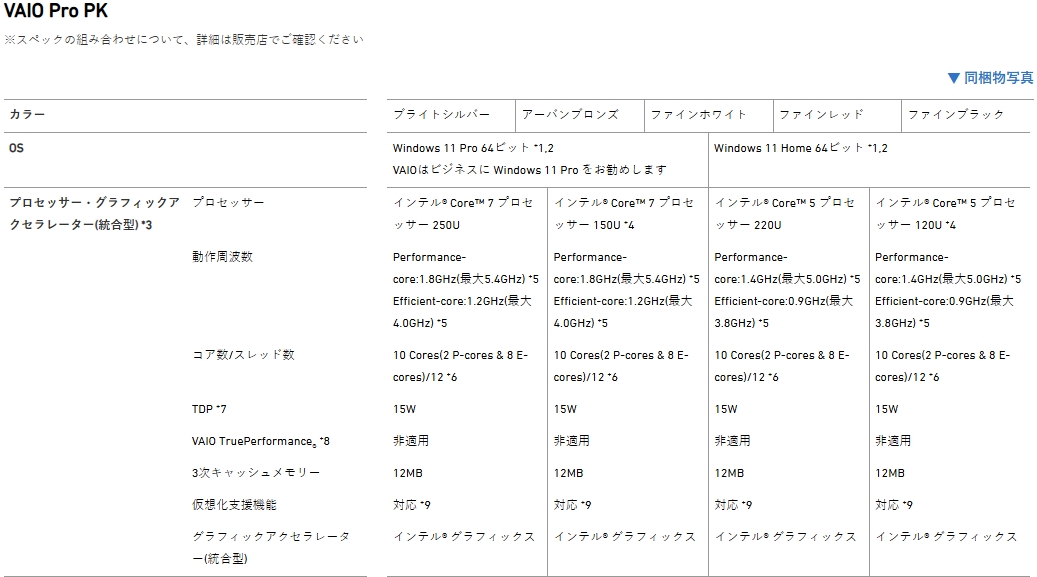The height and width of the screenshot is (577, 1037).
Task: Click インテル グラフィックス in 120U column
Action: click(x=946, y=537)
